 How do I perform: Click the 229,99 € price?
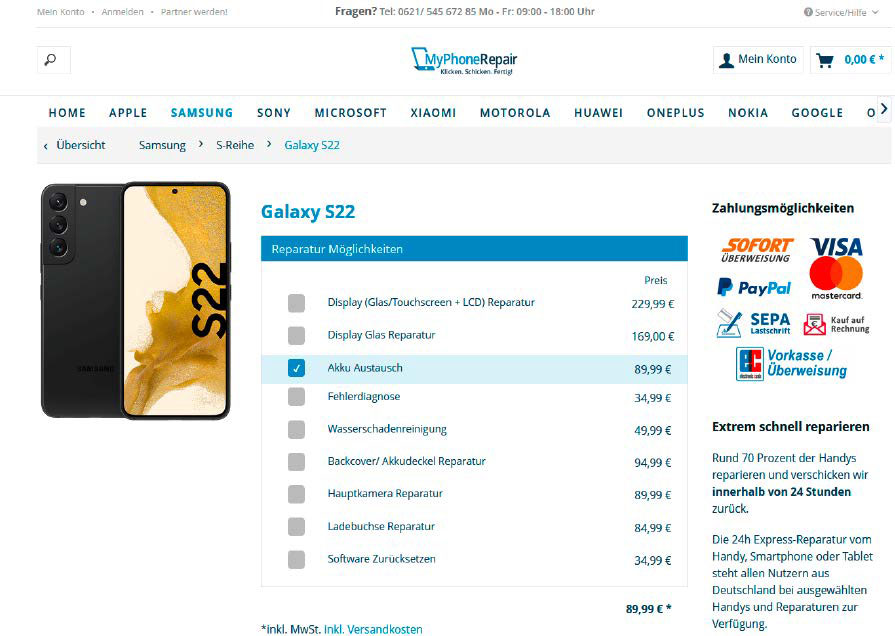click(x=652, y=304)
